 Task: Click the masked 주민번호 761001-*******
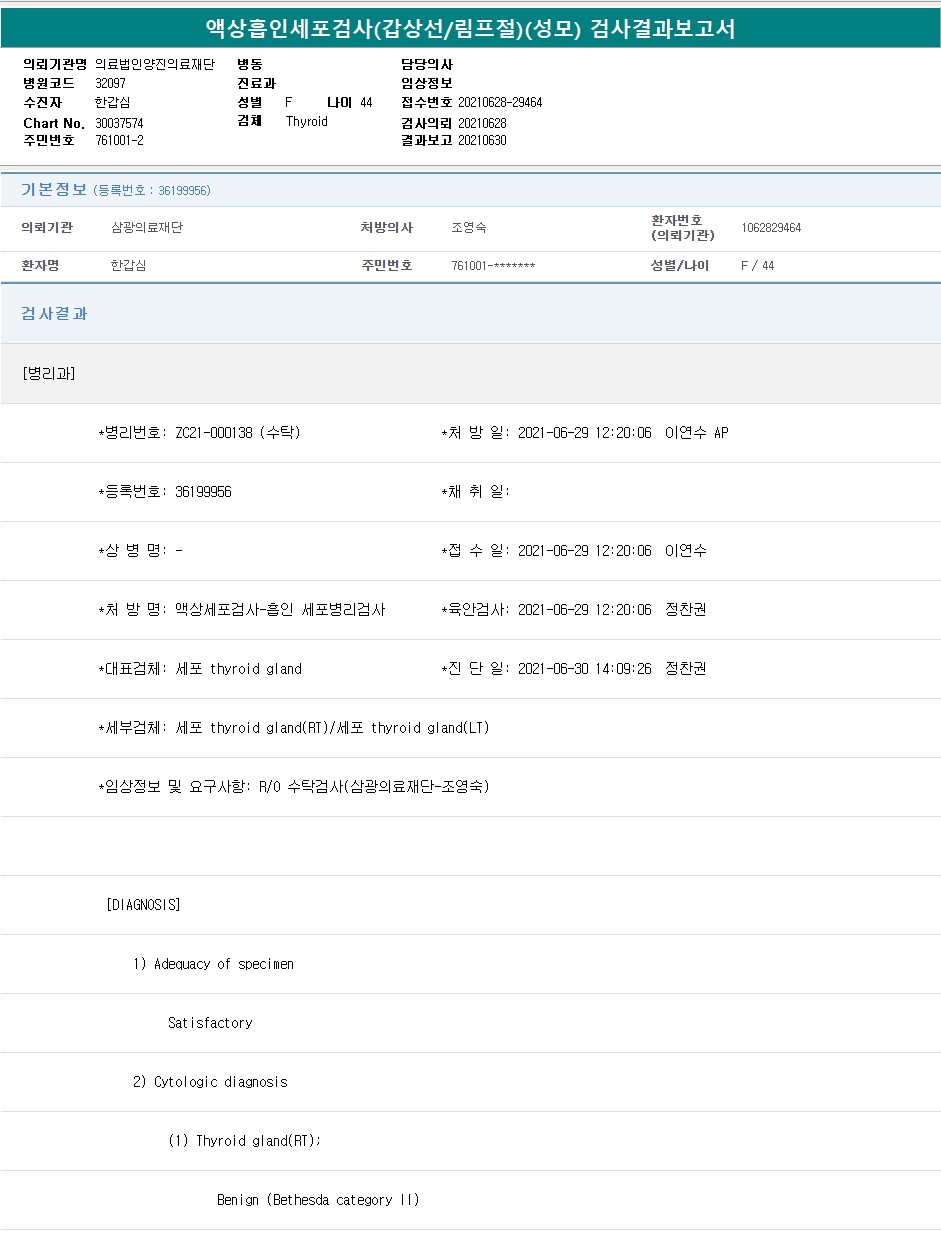pos(493,266)
